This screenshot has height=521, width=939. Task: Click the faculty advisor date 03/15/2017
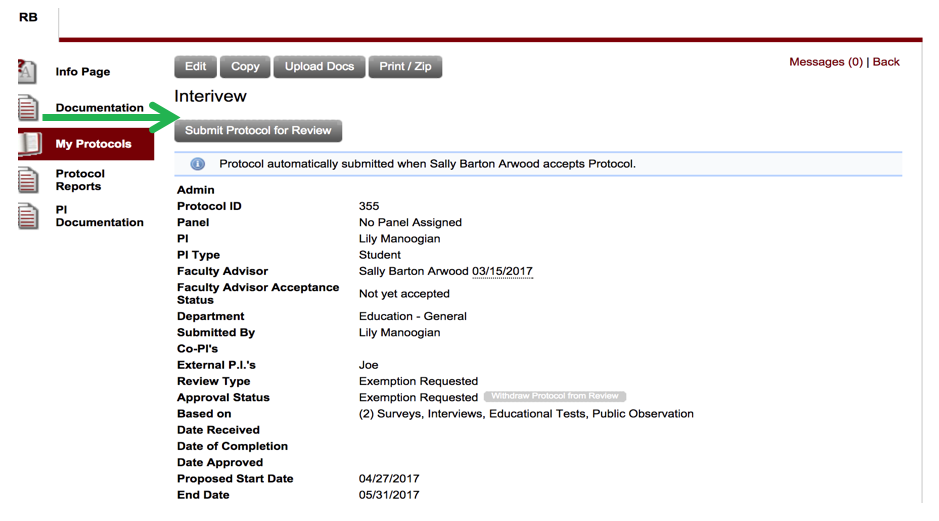502,271
